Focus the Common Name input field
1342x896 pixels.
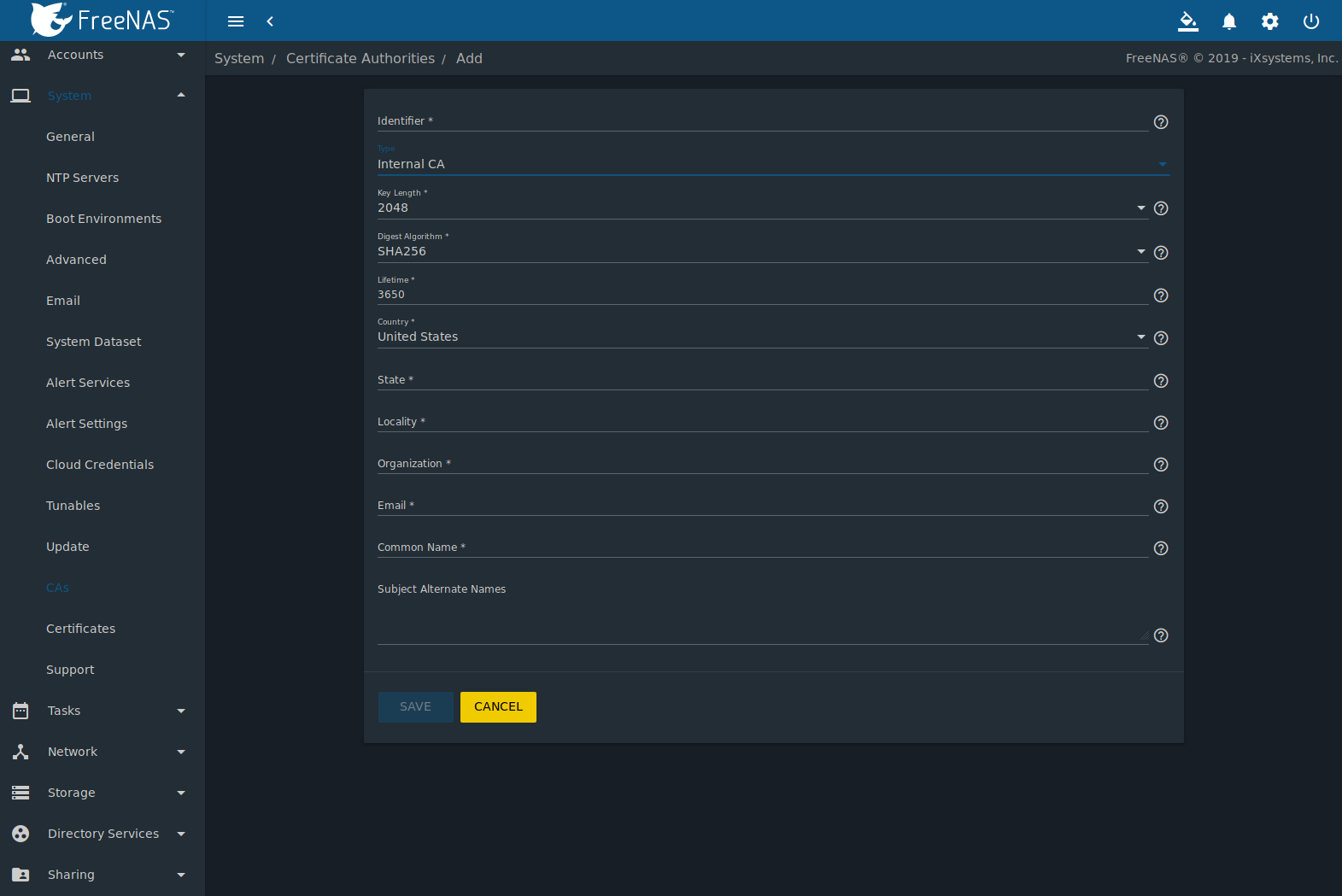(763, 547)
